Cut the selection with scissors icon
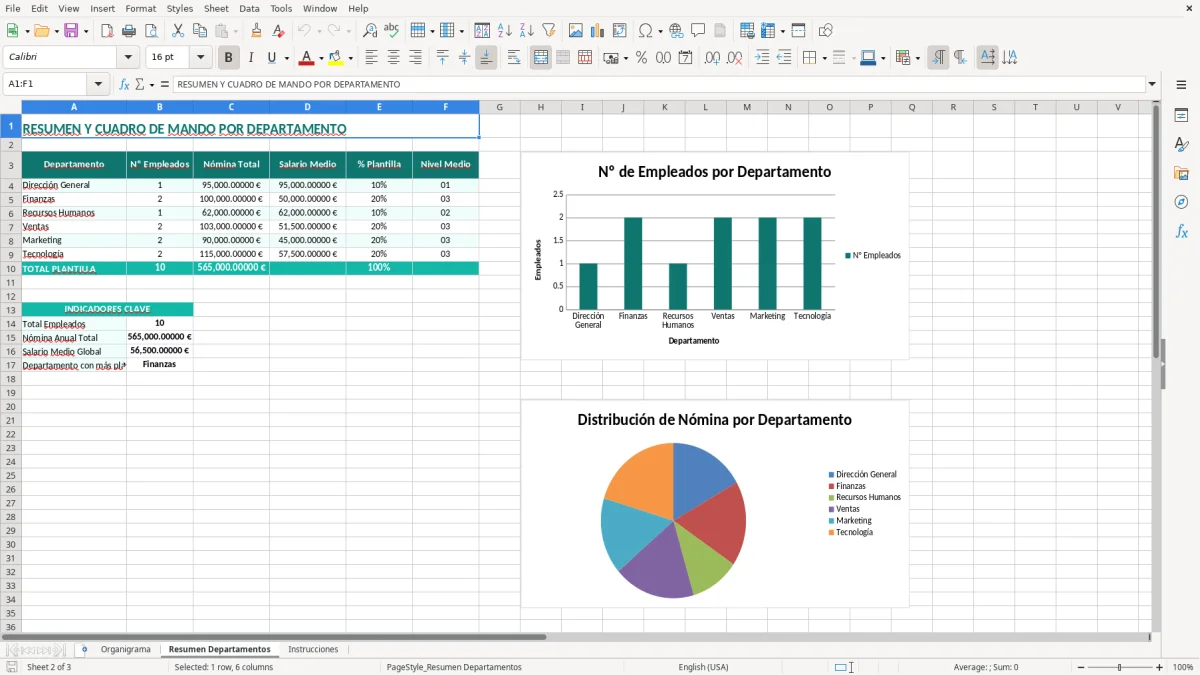This screenshot has width=1200, height=675. (178, 31)
